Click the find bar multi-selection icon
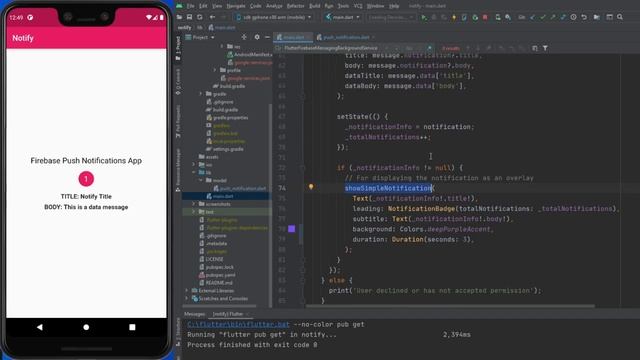The height and width of the screenshot is (360, 640). (535, 48)
